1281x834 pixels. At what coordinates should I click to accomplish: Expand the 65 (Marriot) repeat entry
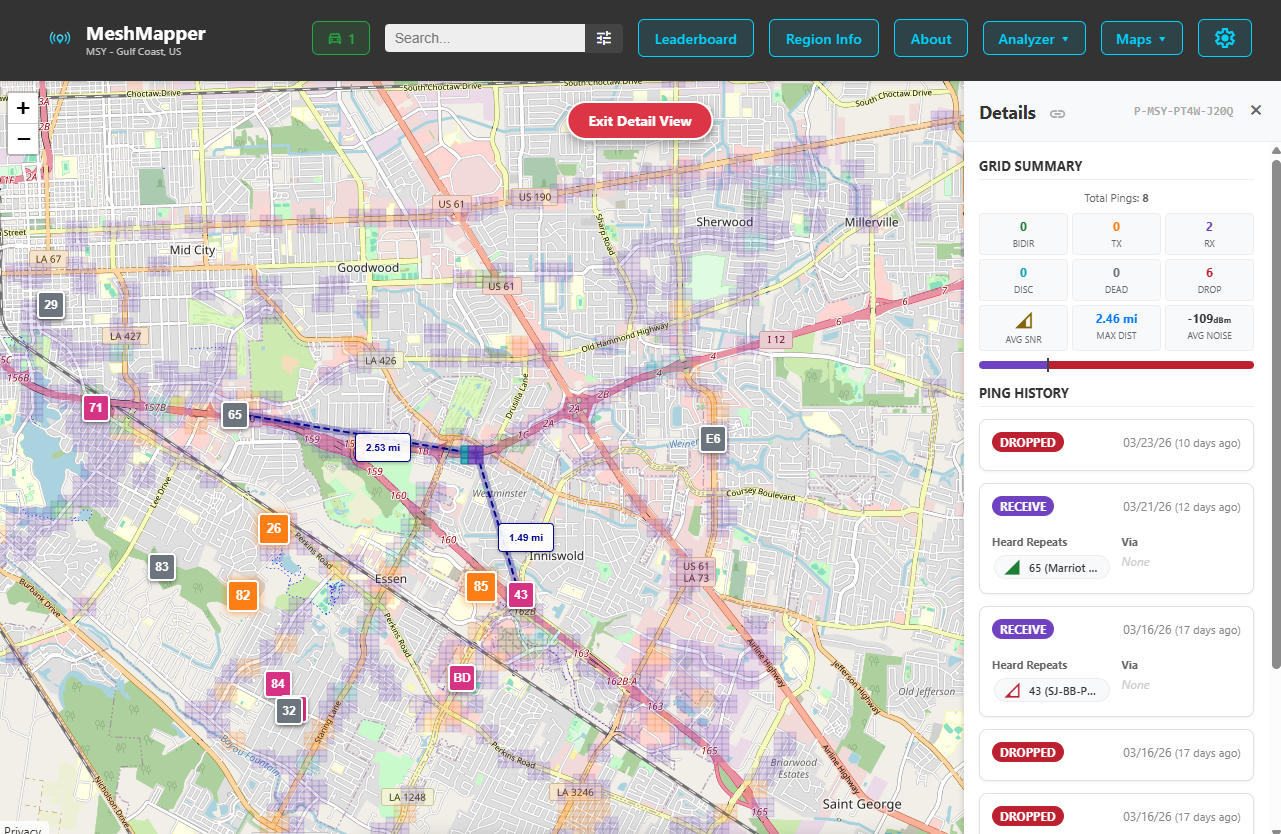pos(1052,567)
